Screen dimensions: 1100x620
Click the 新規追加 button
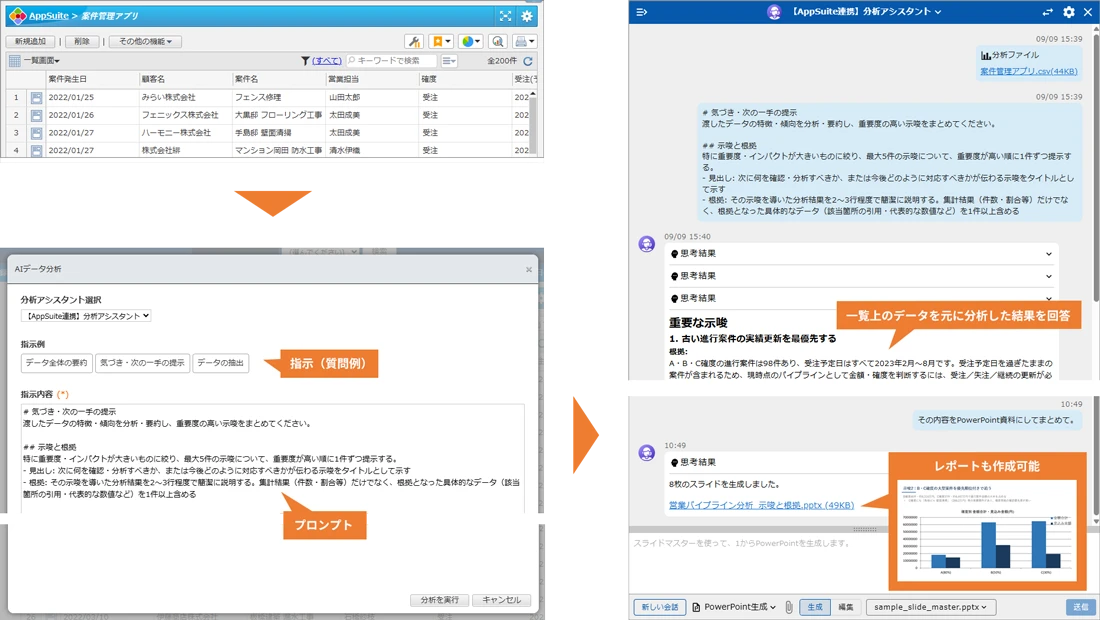point(30,41)
